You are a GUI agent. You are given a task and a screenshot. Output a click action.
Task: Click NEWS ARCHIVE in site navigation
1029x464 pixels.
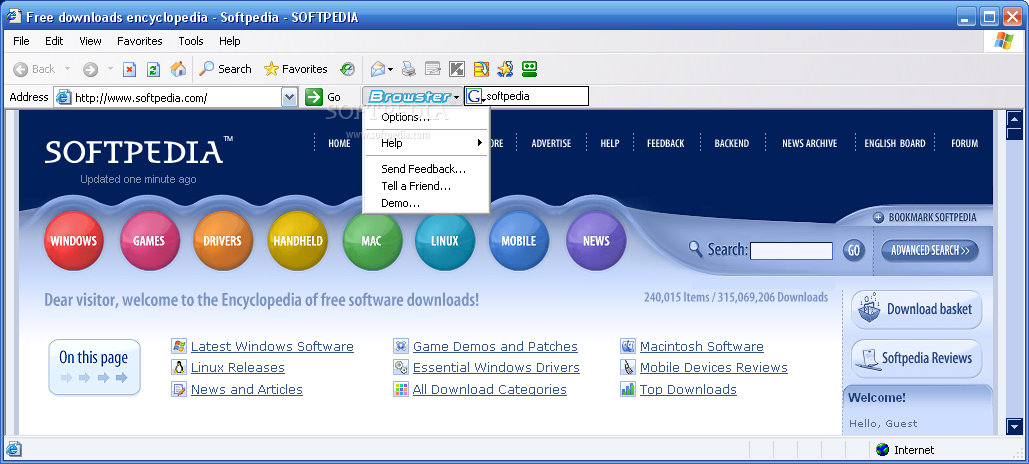click(809, 143)
